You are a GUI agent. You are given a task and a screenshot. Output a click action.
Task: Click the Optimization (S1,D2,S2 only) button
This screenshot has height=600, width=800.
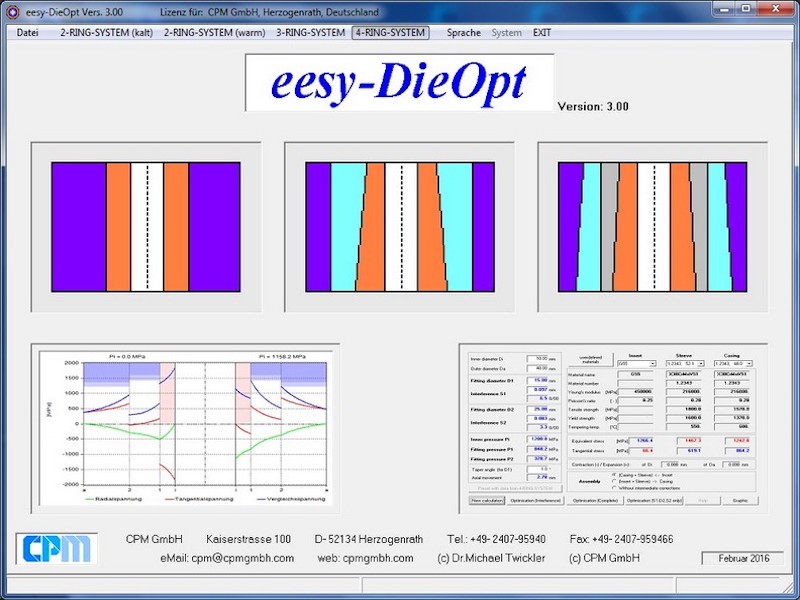(x=654, y=501)
